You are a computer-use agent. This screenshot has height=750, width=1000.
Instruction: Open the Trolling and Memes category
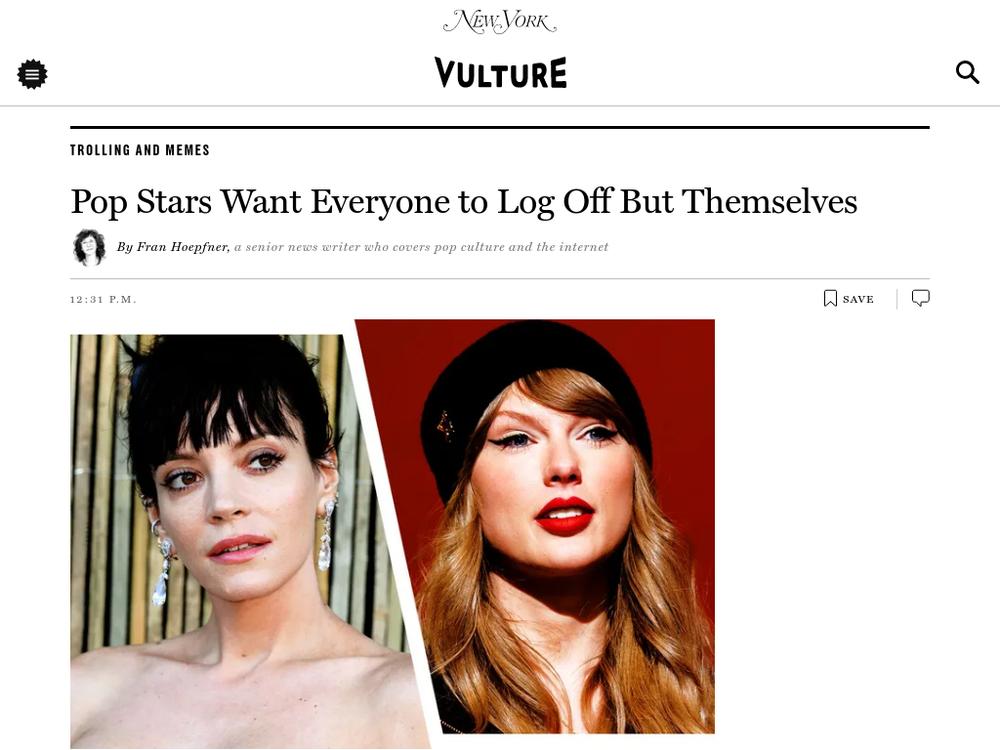(x=140, y=150)
